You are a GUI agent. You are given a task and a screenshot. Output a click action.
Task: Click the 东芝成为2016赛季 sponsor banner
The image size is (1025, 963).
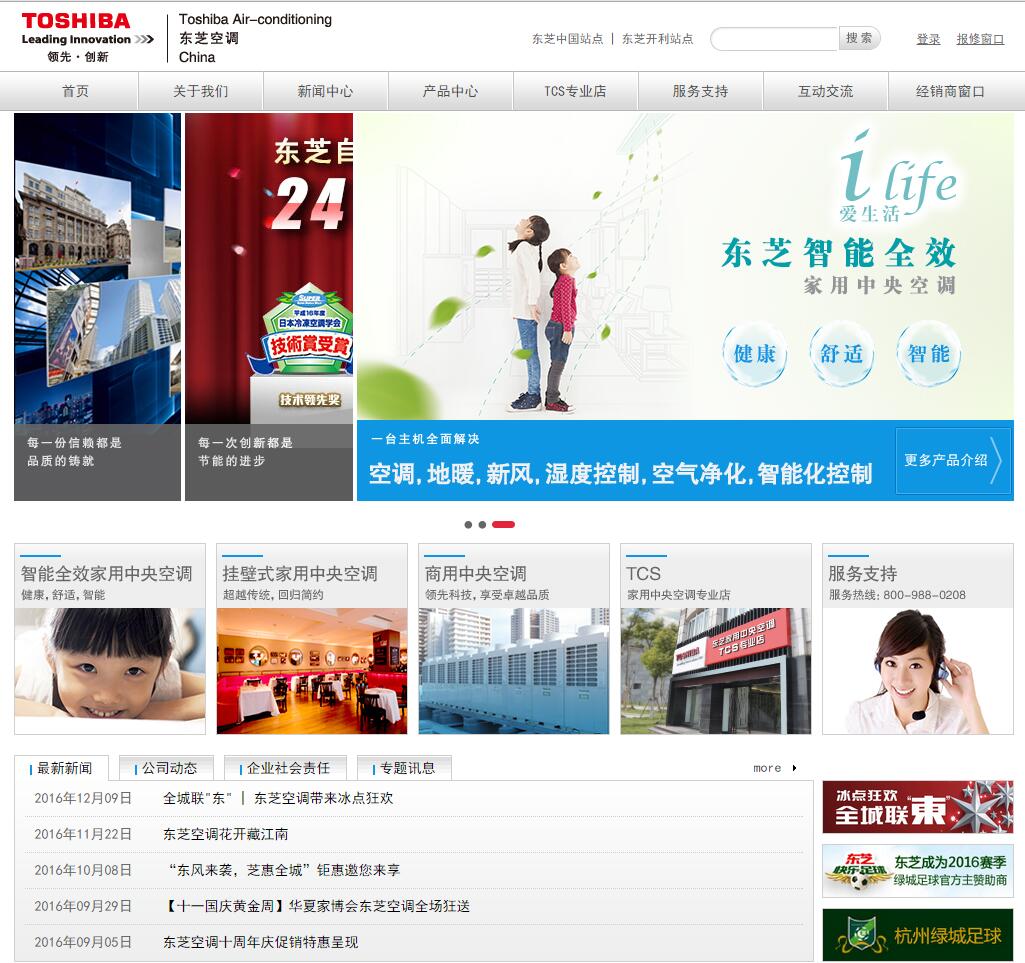[918, 871]
